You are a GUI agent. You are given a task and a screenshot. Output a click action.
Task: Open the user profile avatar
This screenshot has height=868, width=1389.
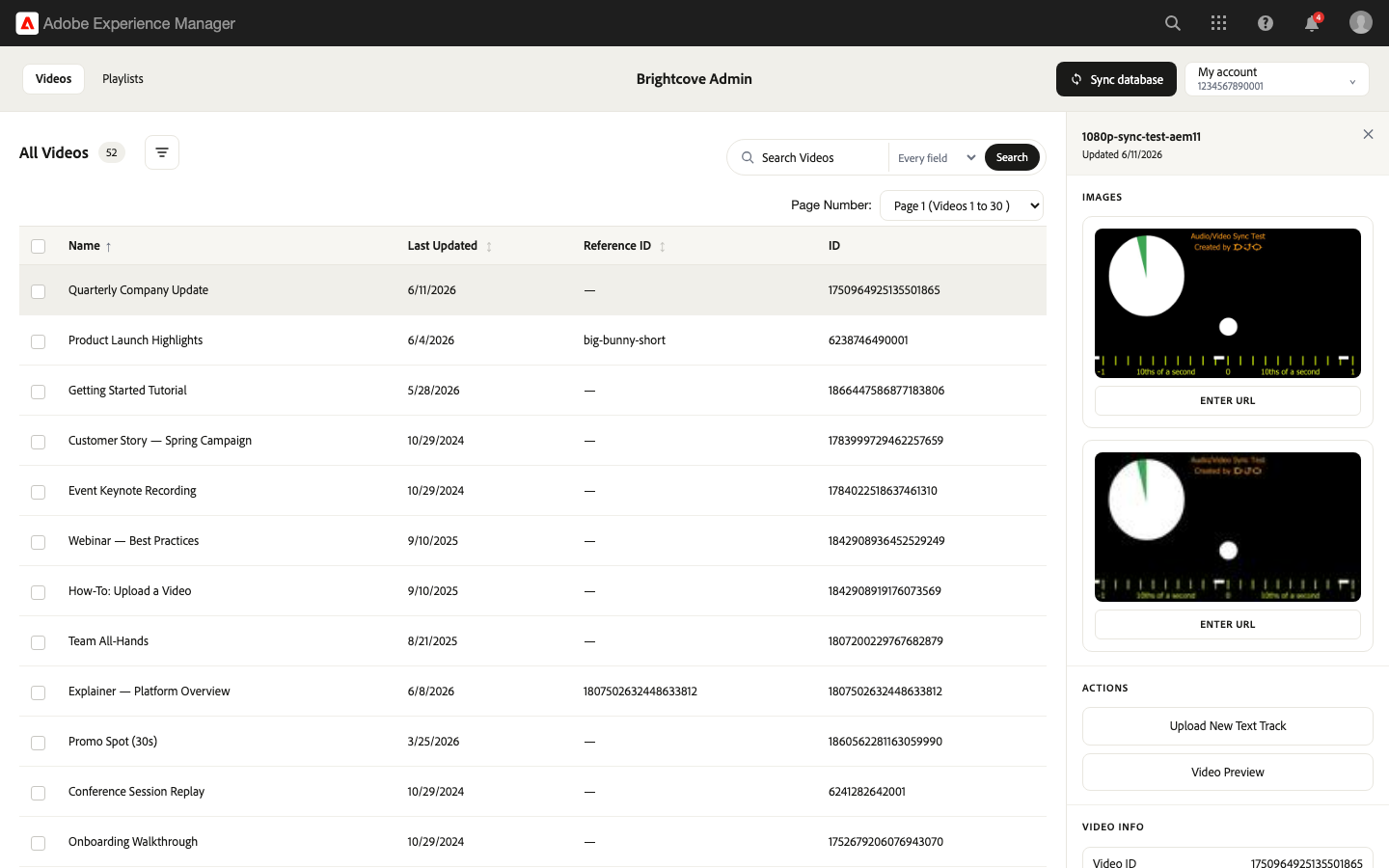pos(1361,22)
